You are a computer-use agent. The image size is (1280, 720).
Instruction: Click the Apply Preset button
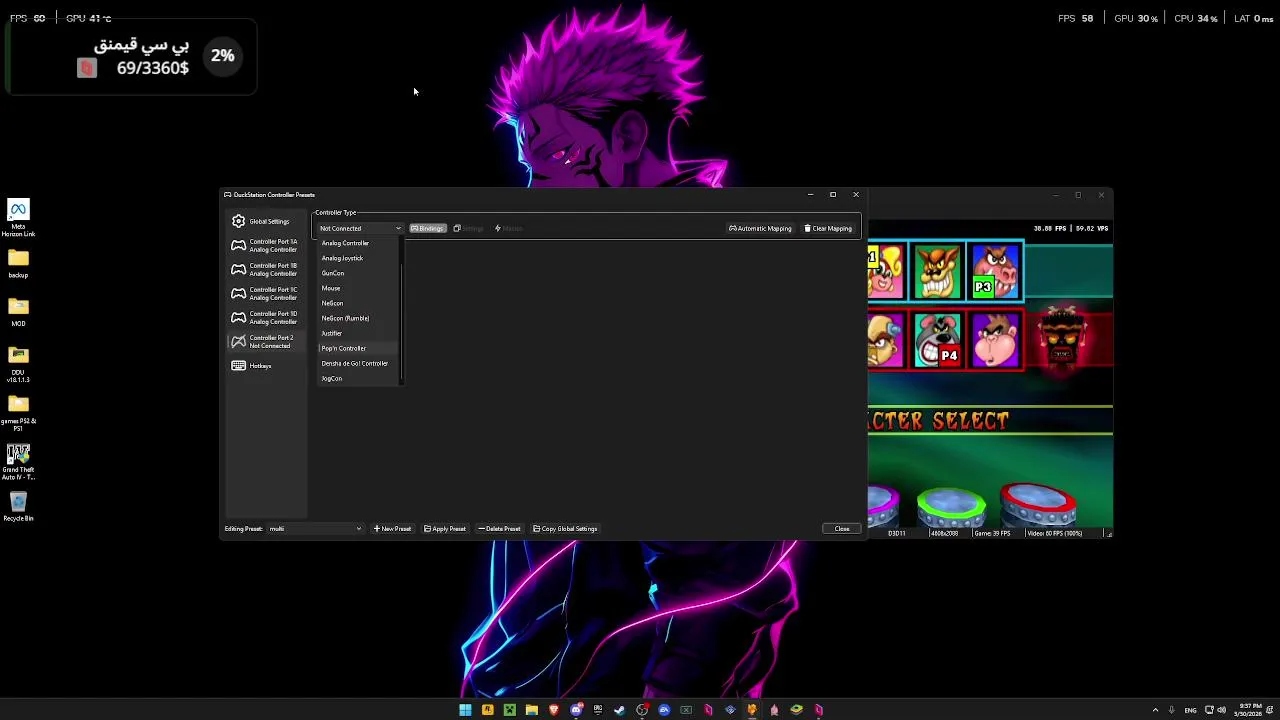(445, 529)
